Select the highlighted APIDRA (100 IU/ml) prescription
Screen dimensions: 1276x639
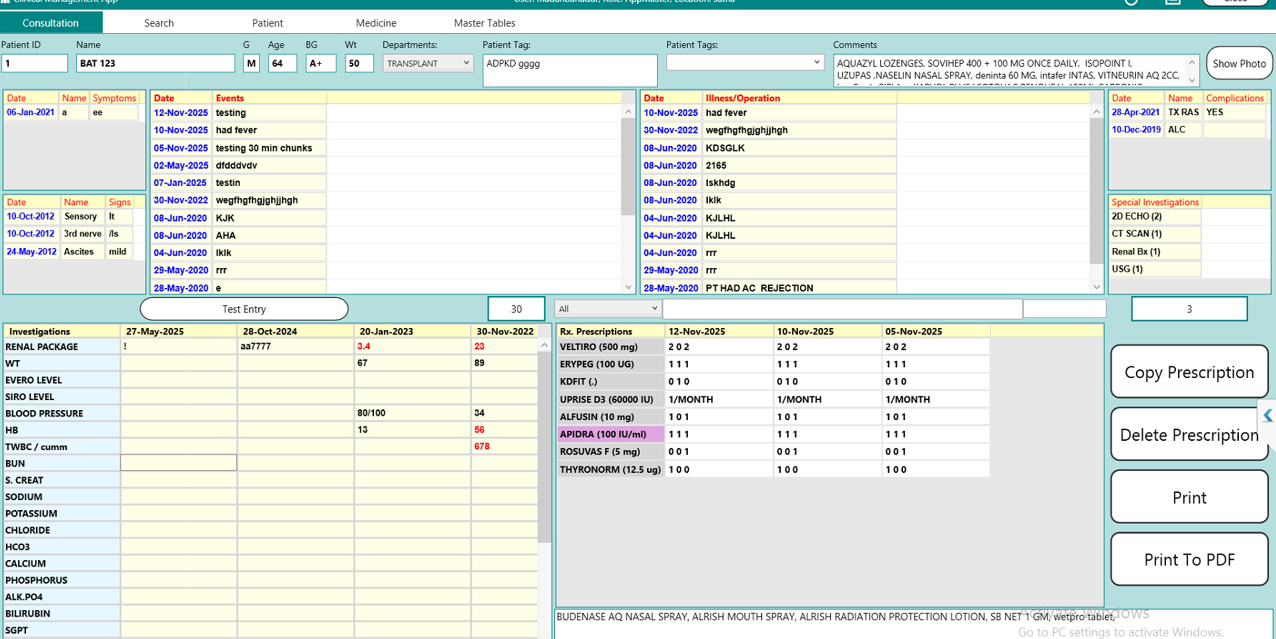click(611, 434)
